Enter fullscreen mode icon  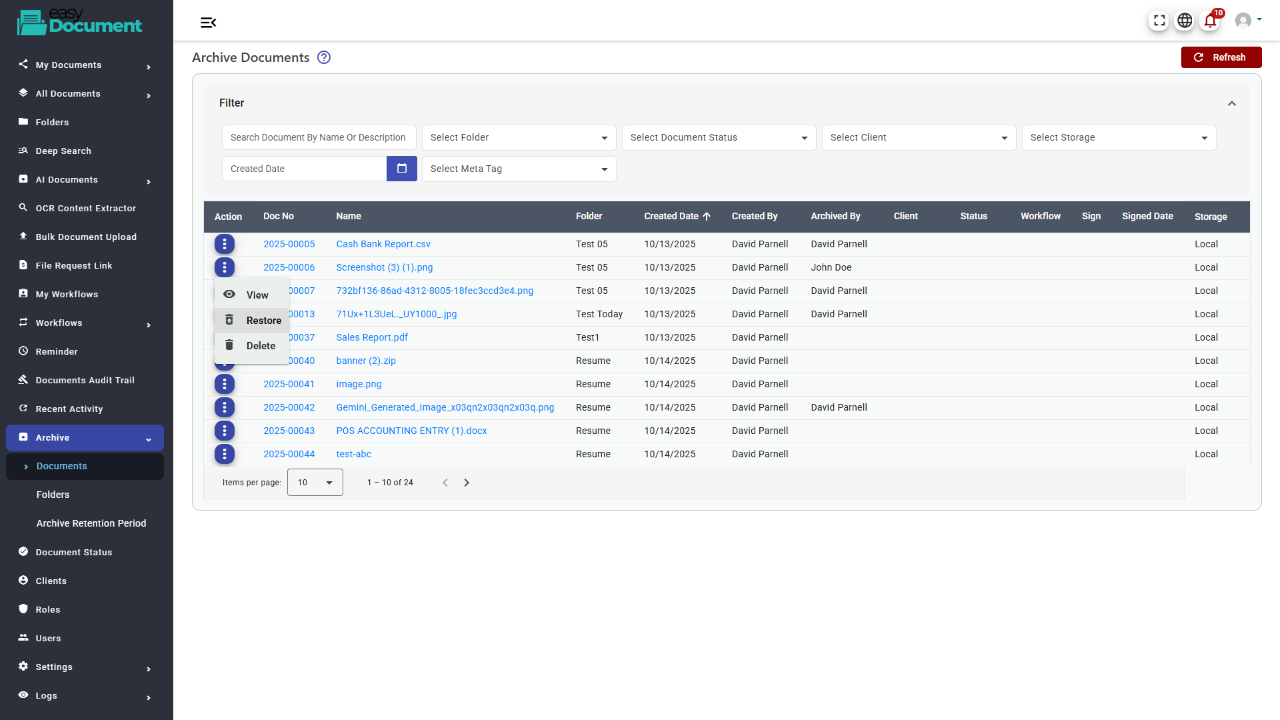pos(1159,20)
